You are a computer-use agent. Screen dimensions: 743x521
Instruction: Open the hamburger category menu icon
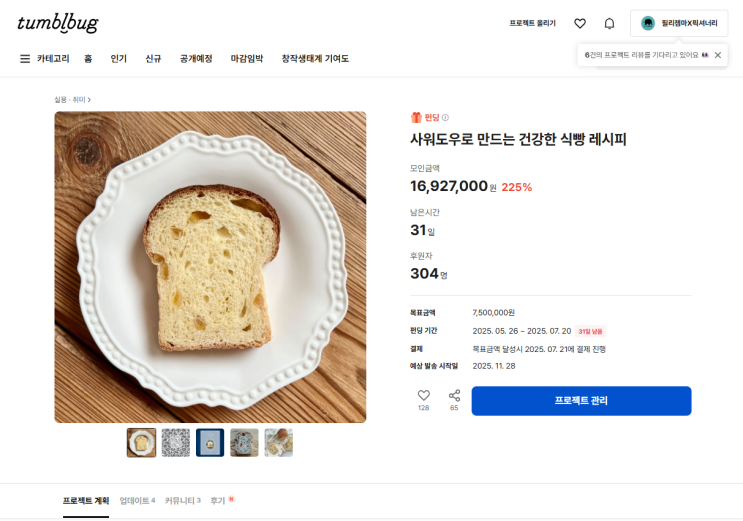click(x=25, y=59)
